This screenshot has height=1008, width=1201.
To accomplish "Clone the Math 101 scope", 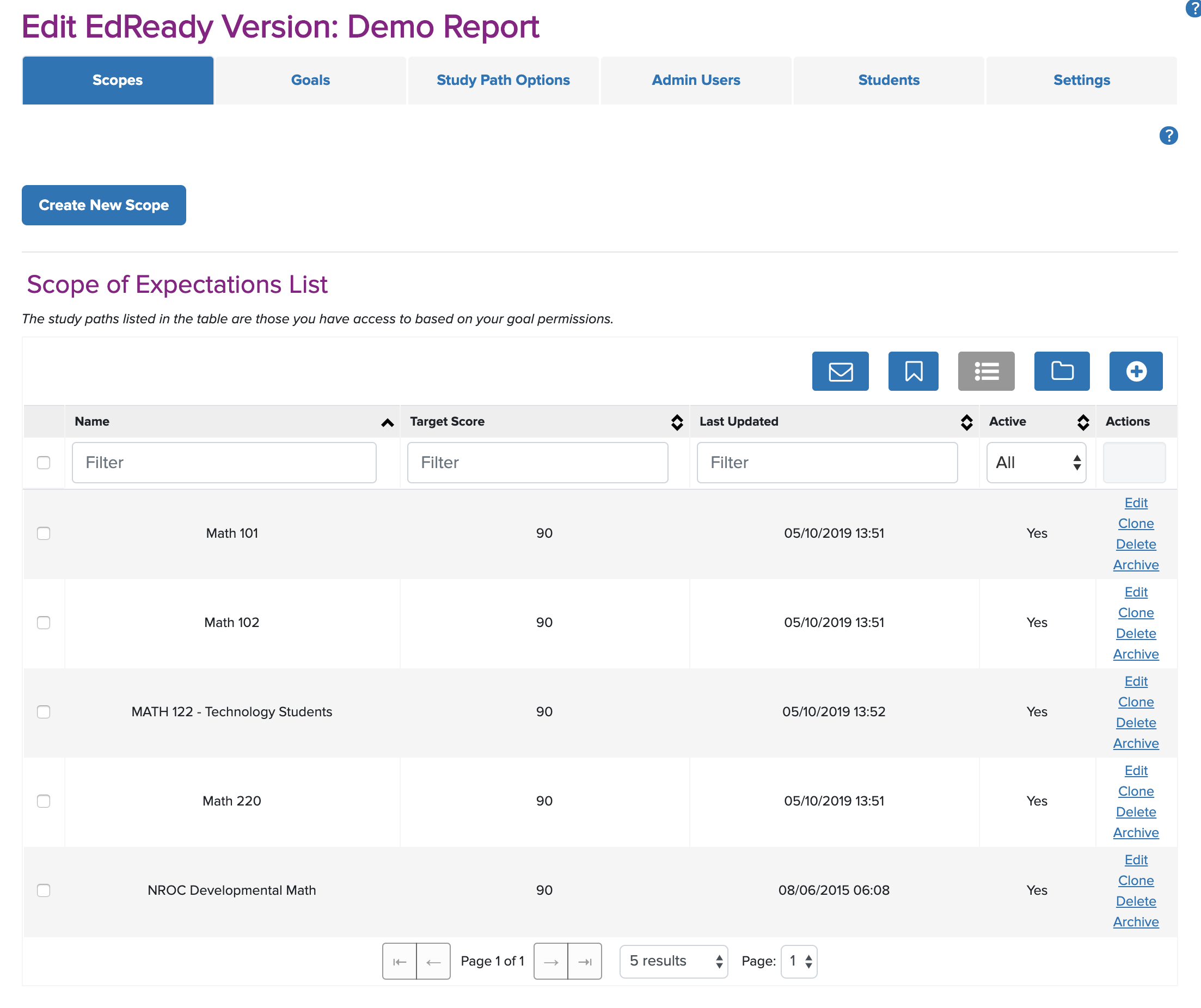I will pyautogui.click(x=1136, y=523).
